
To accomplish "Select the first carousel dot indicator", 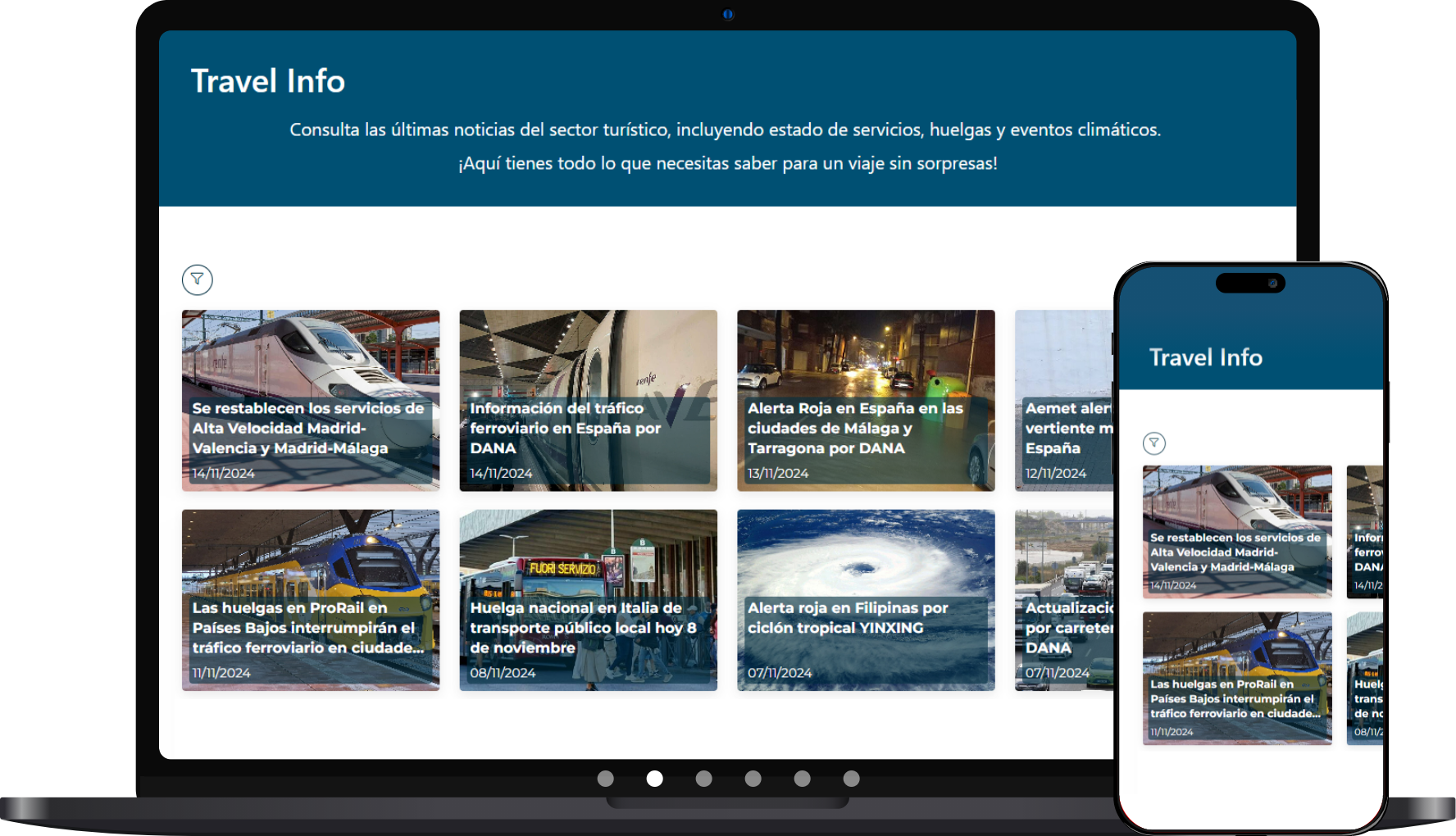I will (605, 779).
